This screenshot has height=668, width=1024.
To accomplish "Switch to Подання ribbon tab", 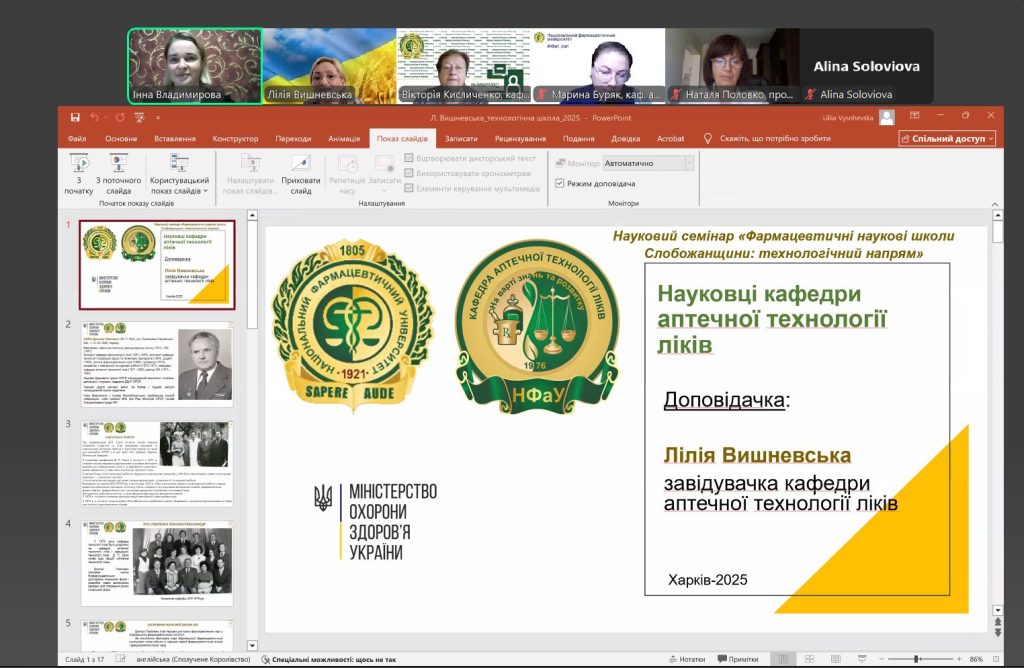I will 578,138.
